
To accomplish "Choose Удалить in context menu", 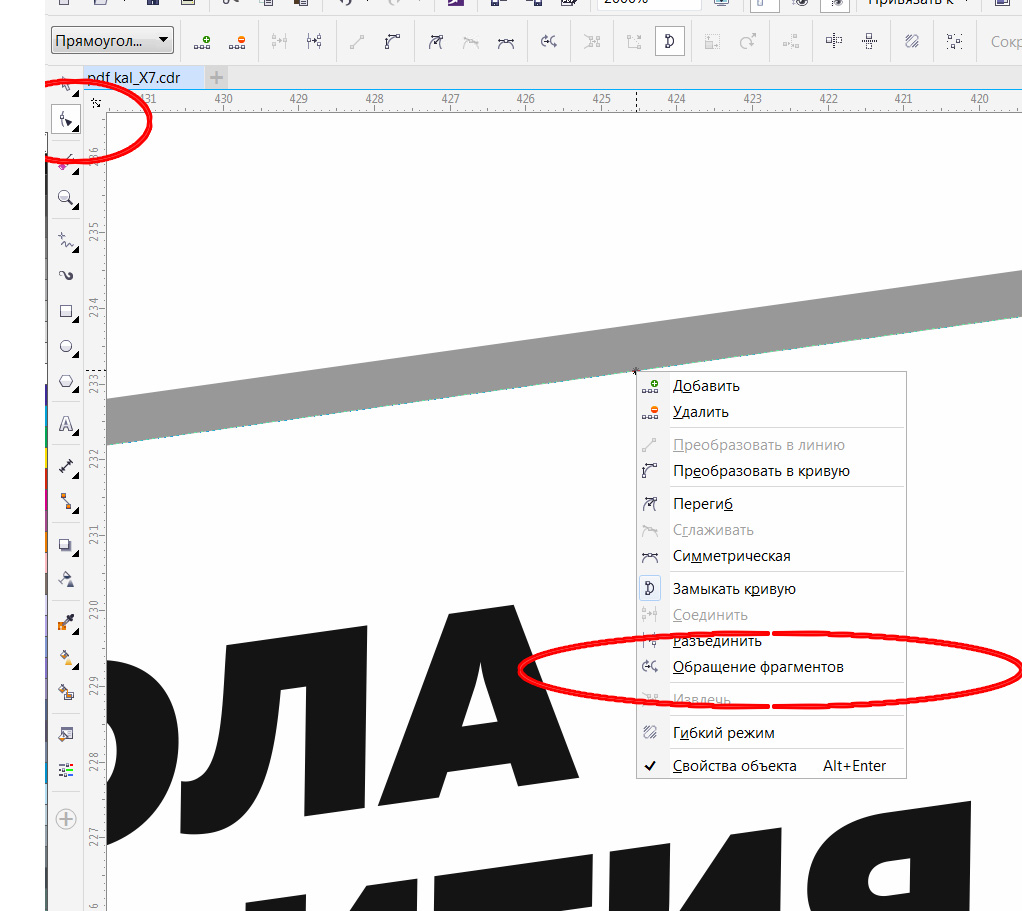I will pos(771,412).
